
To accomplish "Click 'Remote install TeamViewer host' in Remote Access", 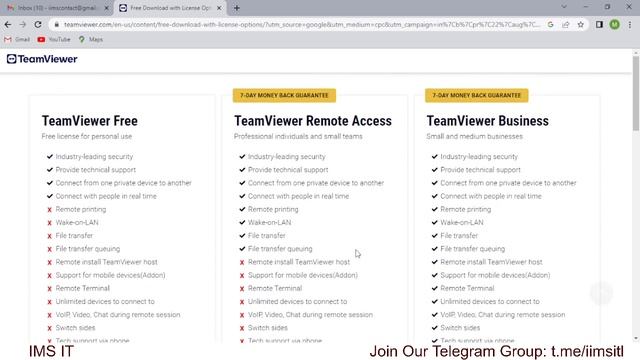I will coord(299,262).
